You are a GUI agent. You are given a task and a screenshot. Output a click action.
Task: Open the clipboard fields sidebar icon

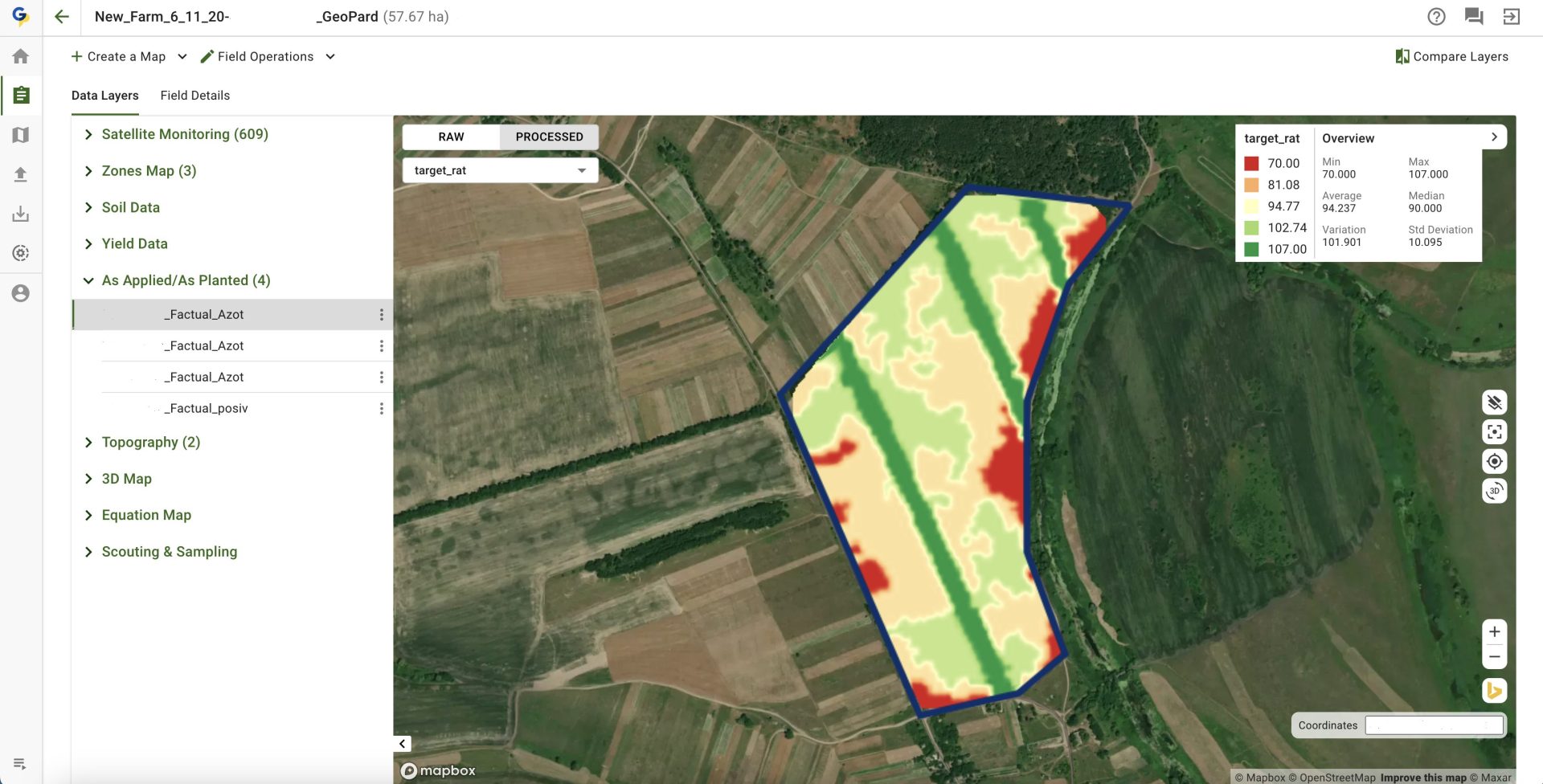(21, 96)
